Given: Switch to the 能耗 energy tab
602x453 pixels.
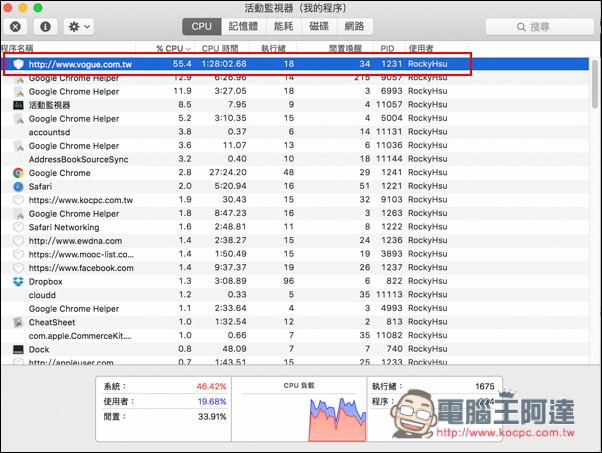Looking at the screenshot, I should click(x=283, y=26).
